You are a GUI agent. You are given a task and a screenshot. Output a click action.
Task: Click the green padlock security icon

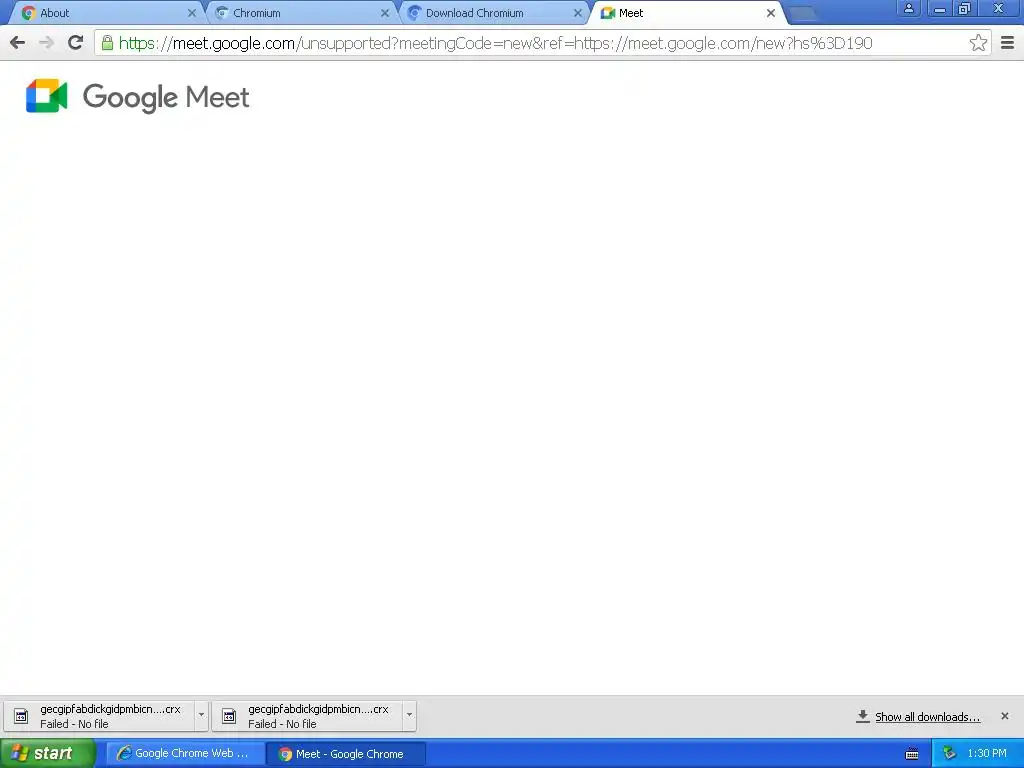pyautogui.click(x=107, y=43)
